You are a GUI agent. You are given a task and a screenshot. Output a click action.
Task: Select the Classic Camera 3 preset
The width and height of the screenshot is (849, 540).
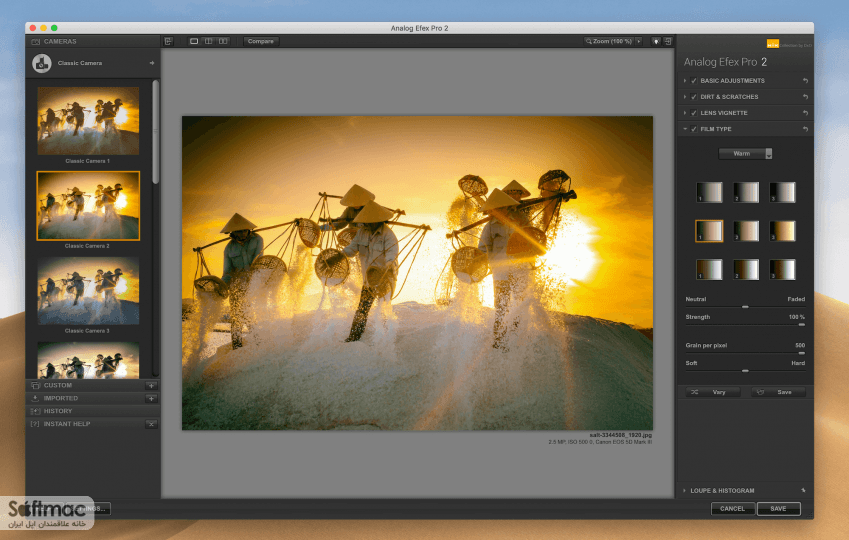pyautogui.click(x=88, y=291)
